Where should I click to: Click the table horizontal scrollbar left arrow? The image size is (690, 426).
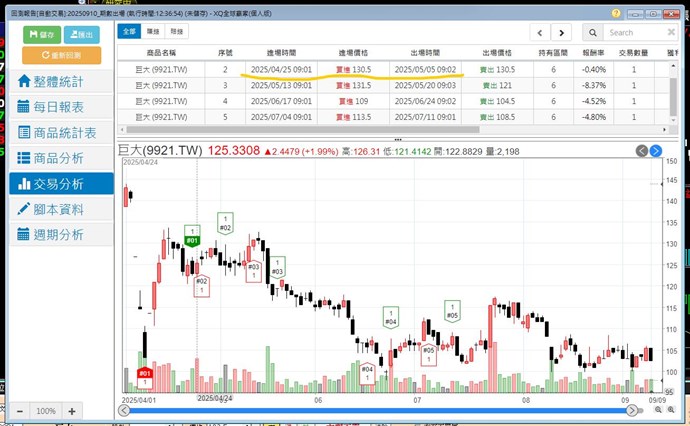click(122, 130)
